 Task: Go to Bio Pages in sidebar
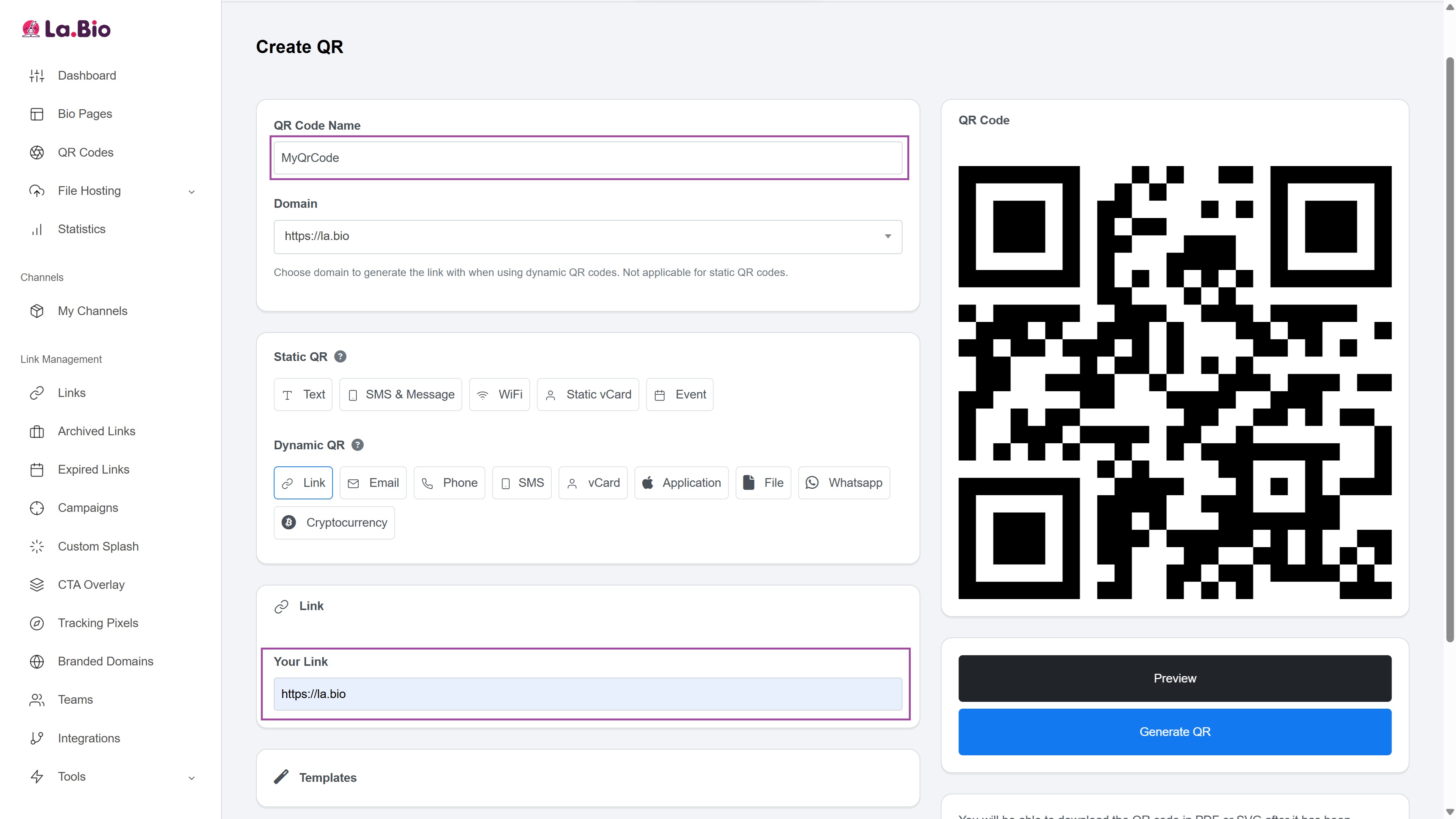tap(85, 114)
